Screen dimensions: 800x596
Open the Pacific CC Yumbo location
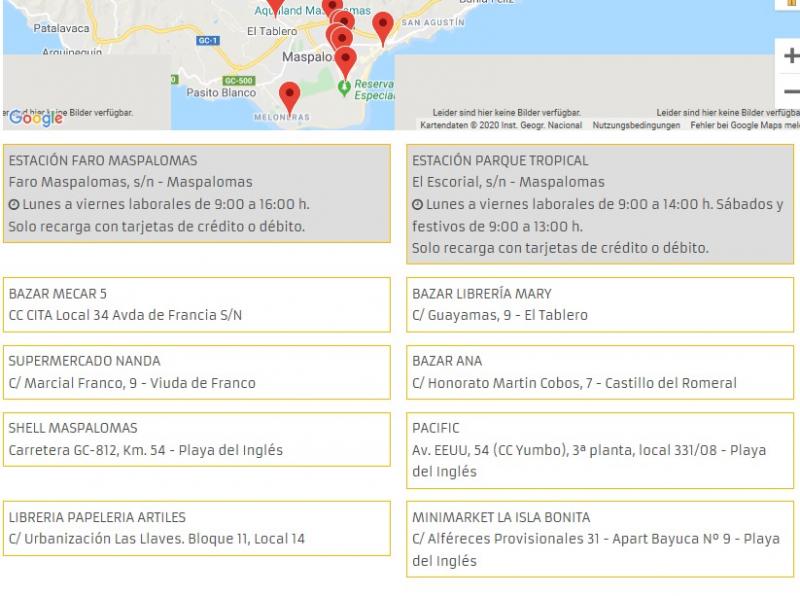[600, 450]
